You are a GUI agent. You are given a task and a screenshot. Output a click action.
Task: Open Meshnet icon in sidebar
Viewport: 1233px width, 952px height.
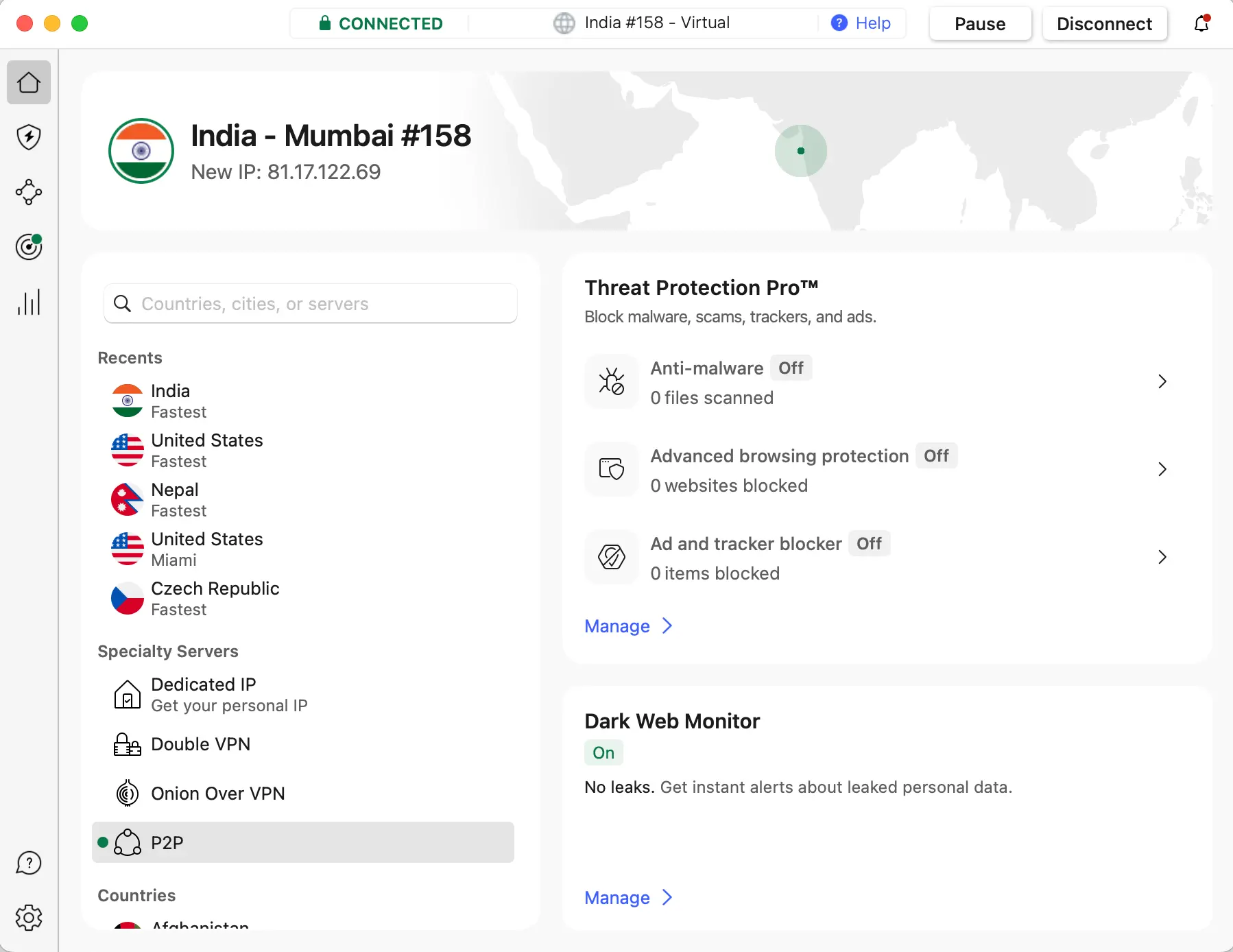(29, 192)
